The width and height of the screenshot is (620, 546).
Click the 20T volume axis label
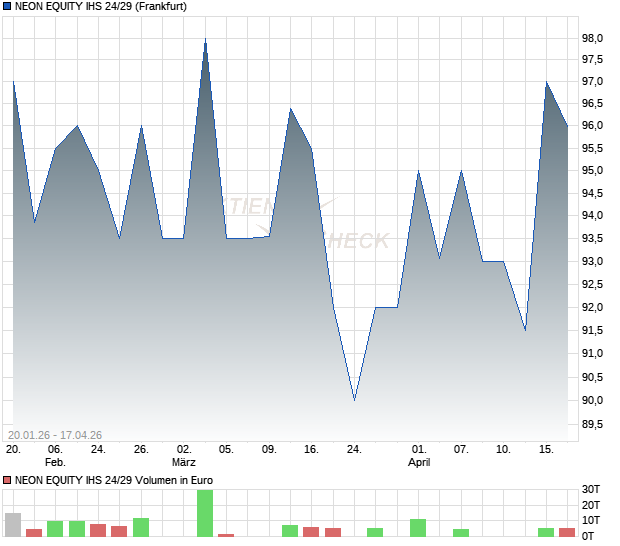(x=591, y=505)
